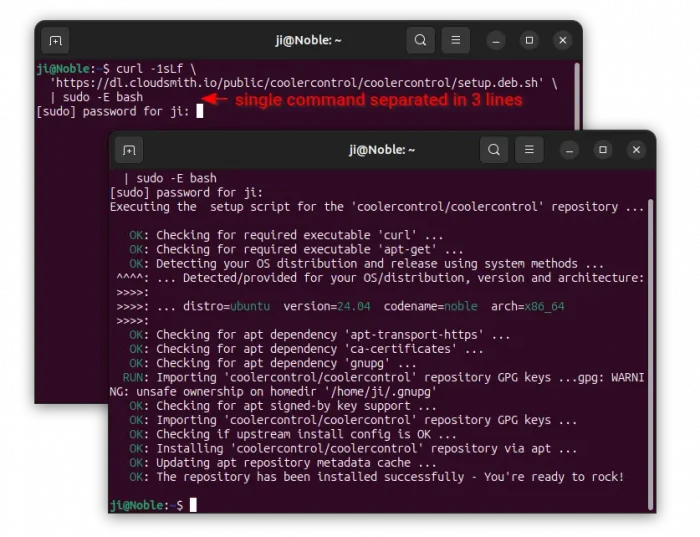Minimize the back terminal window

click(x=496, y=41)
